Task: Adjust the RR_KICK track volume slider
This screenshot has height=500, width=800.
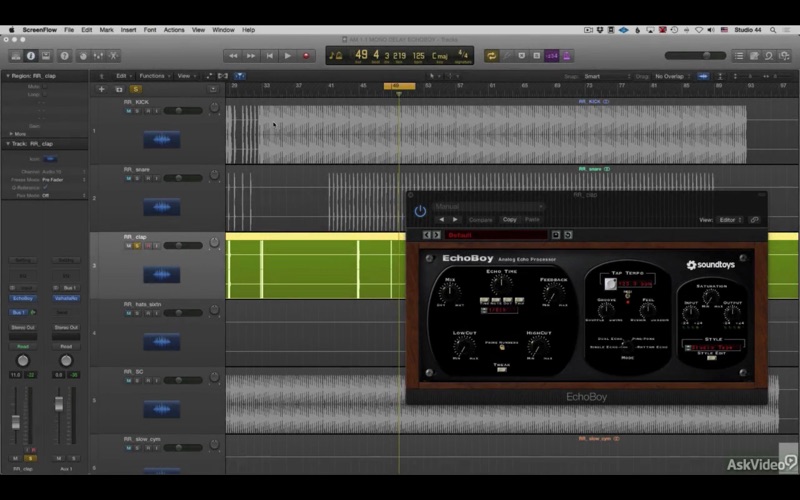Action: 183,111
